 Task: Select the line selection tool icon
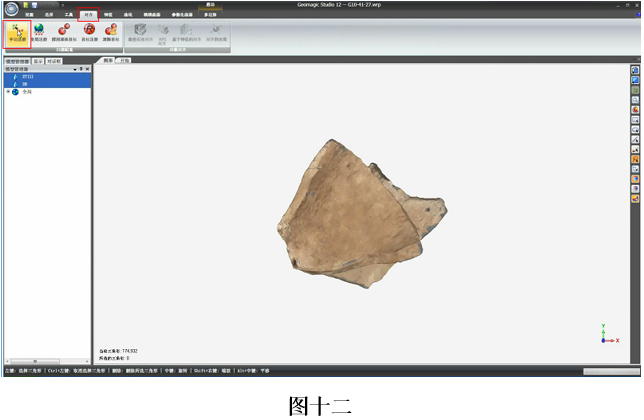tap(635, 140)
